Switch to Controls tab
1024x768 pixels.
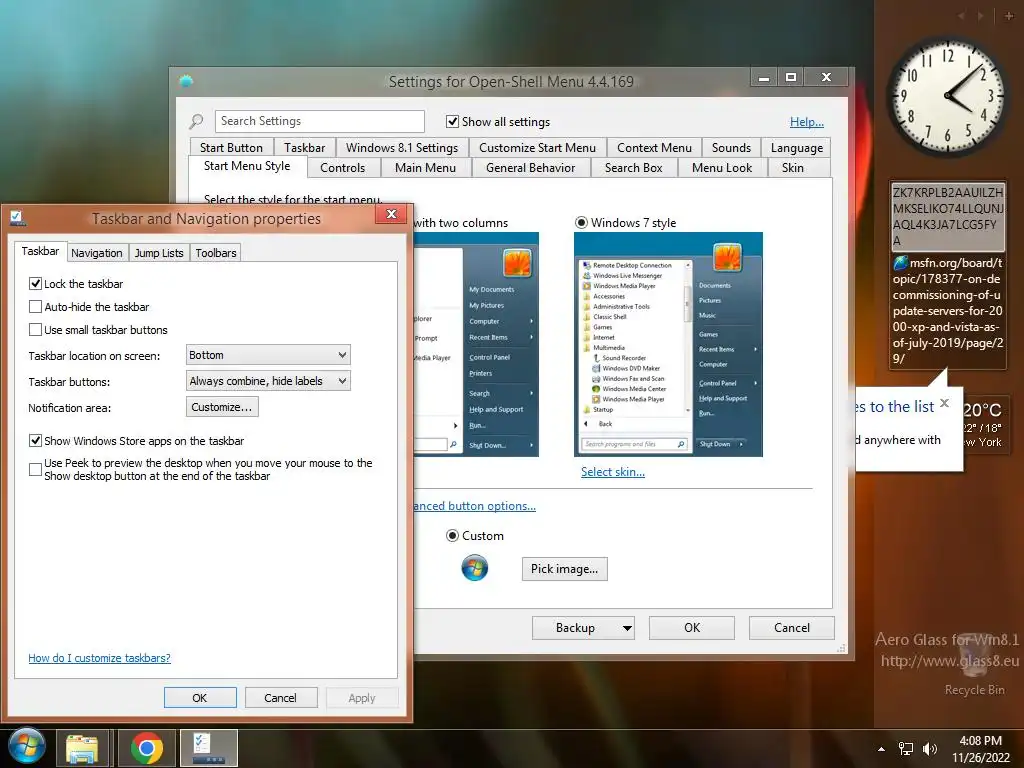click(342, 168)
